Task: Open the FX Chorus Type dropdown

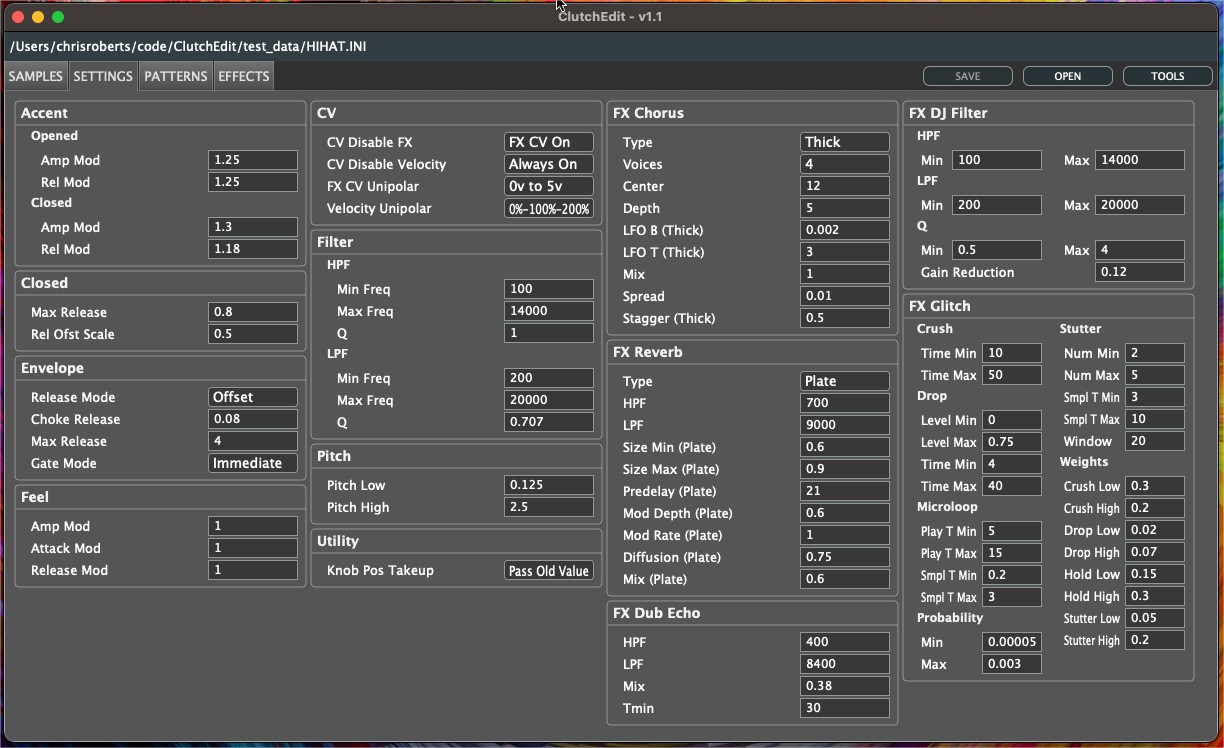Action: coord(845,142)
